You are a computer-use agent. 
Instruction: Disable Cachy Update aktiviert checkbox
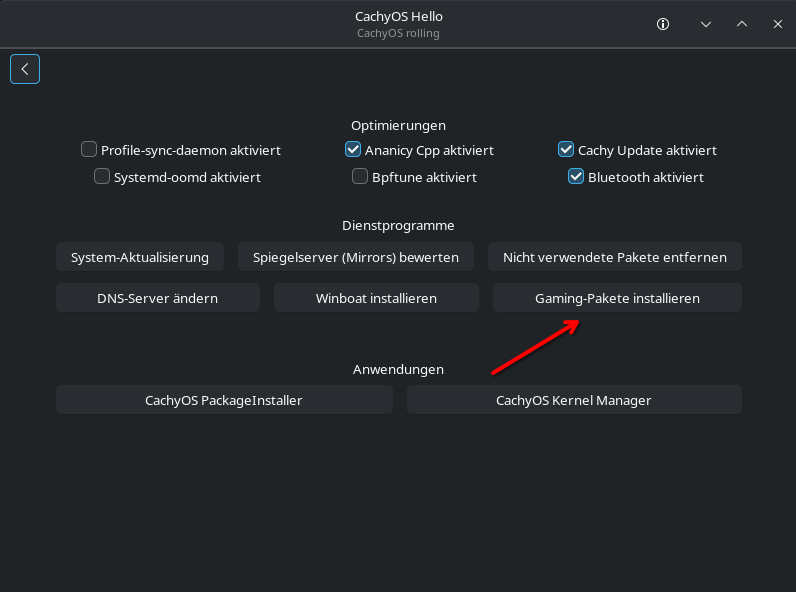[x=566, y=149]
